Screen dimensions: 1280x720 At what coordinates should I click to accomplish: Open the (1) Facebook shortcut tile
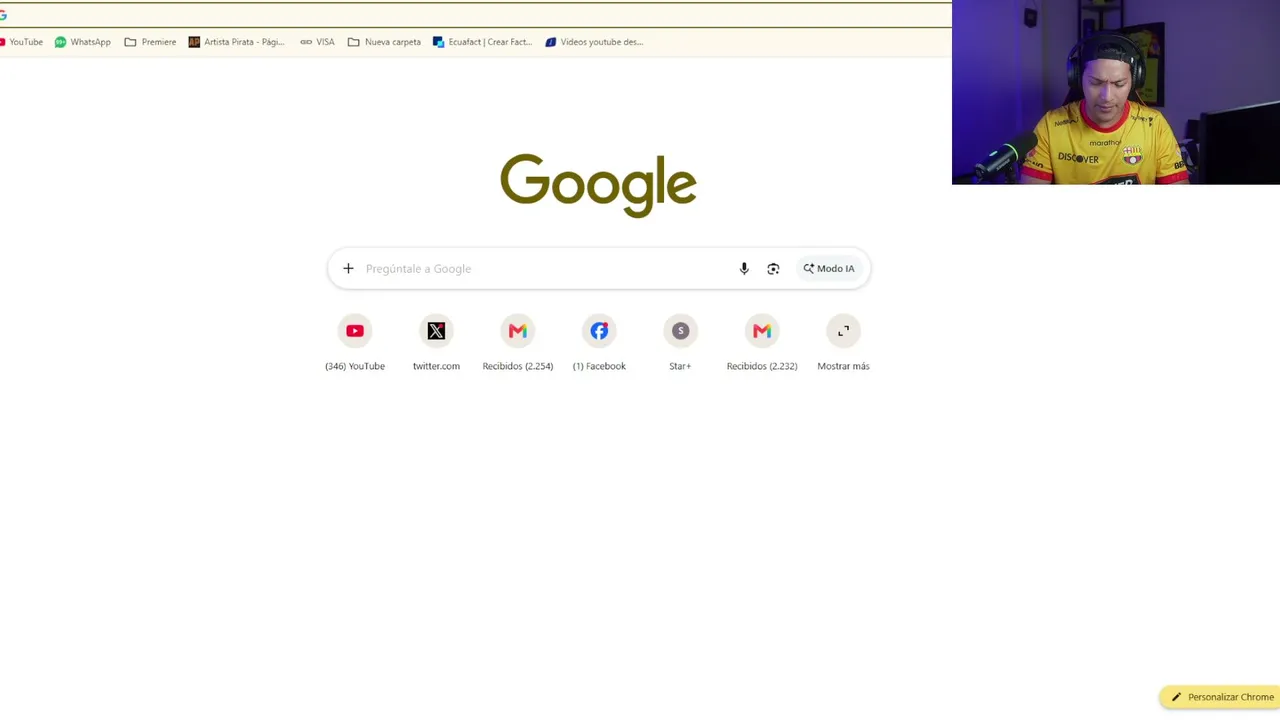(x=599, y=343)
